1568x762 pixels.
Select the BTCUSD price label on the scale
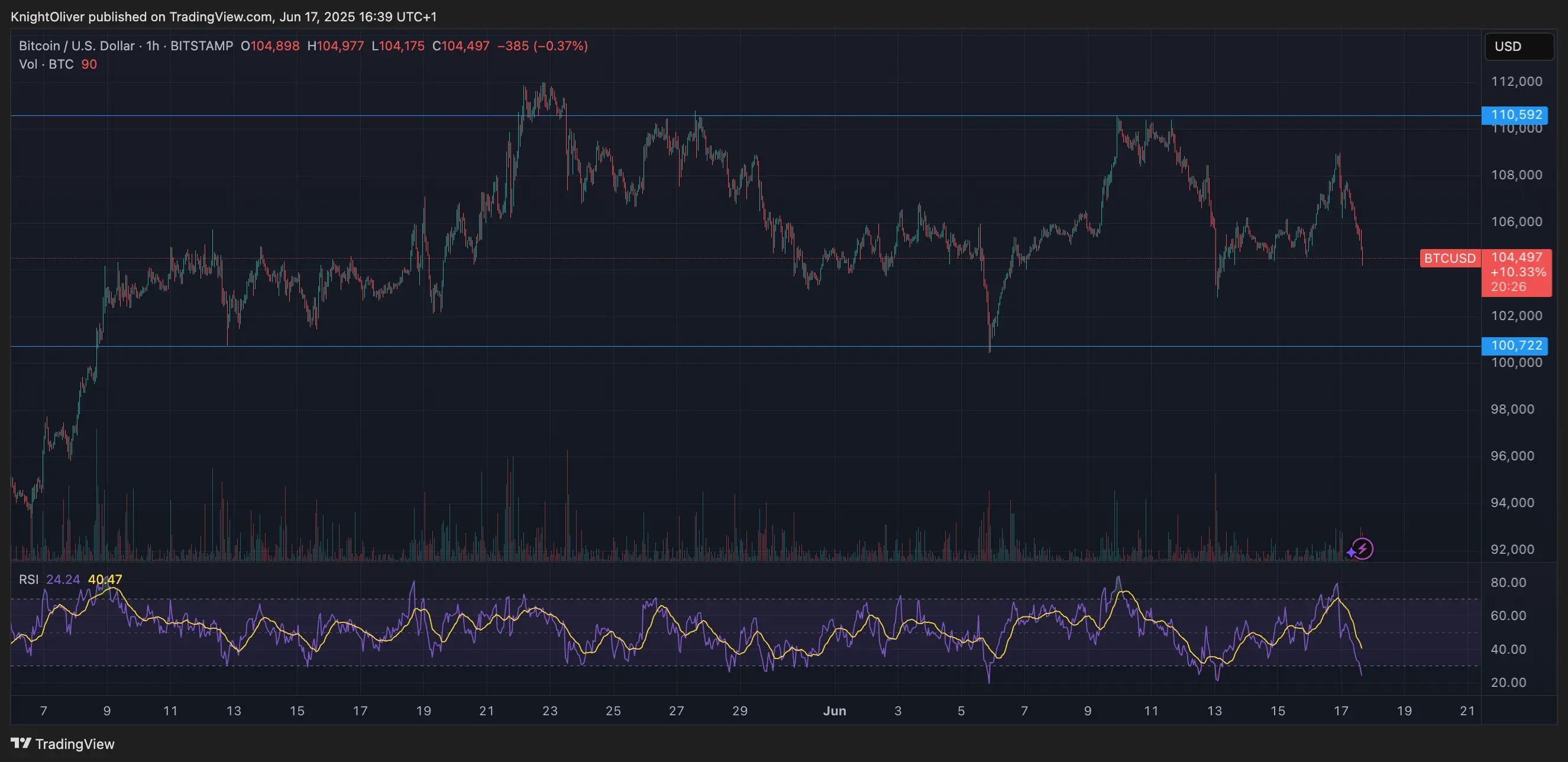point(1450,258)
